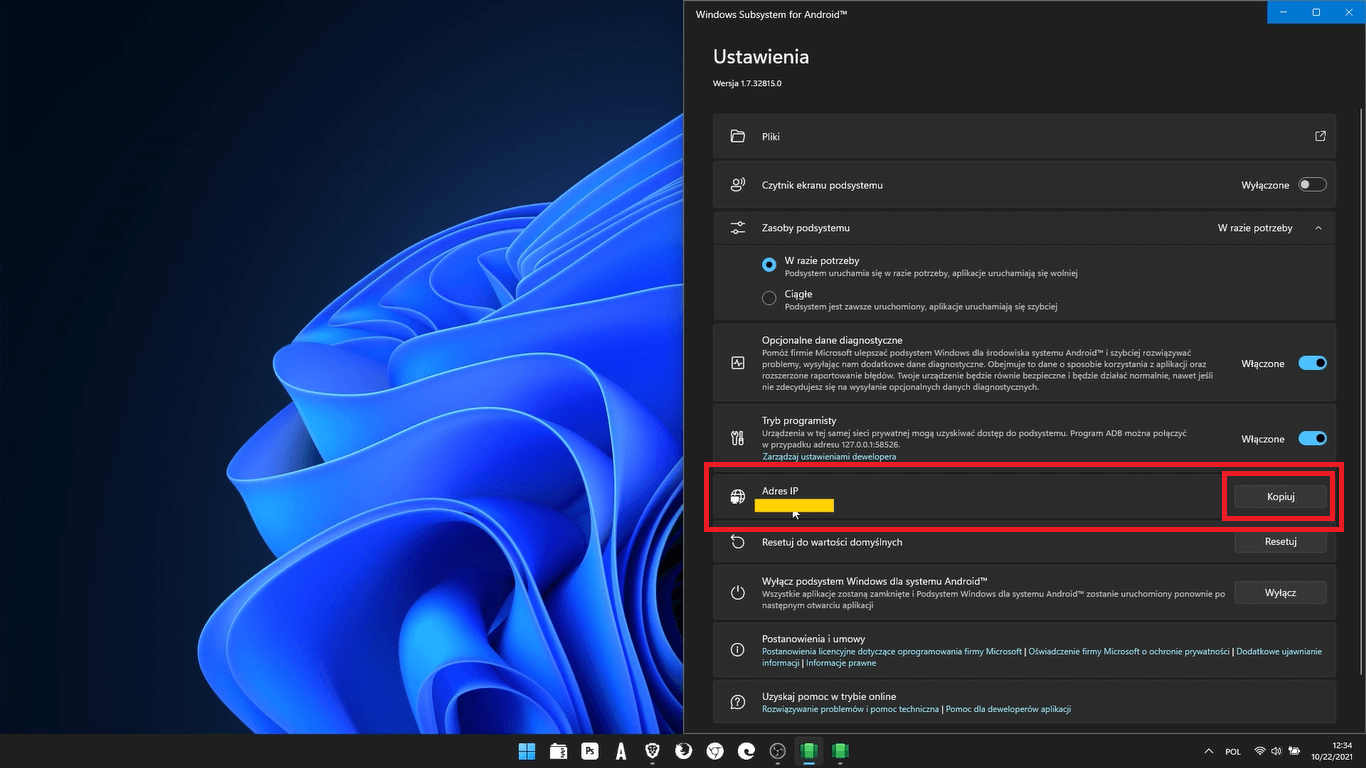
Task: Open 'Zarządzaj ustawieniami dewelopera' link
Action: pyautogui.click(x=829, y=456)
